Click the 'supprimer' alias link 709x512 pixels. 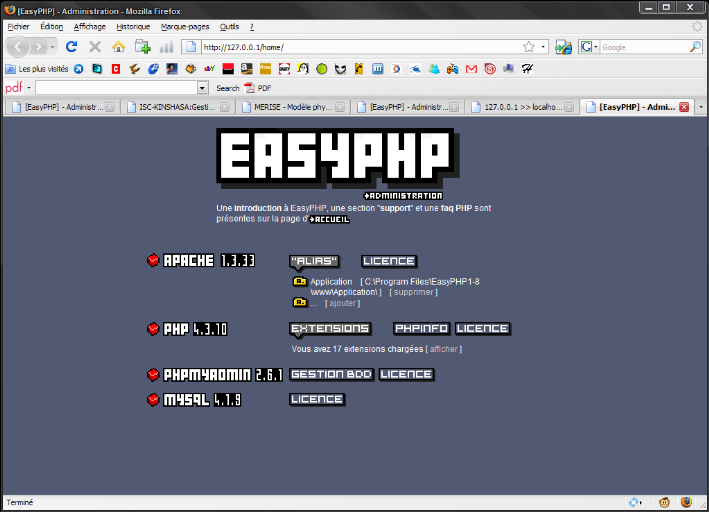tap(412, 292)
